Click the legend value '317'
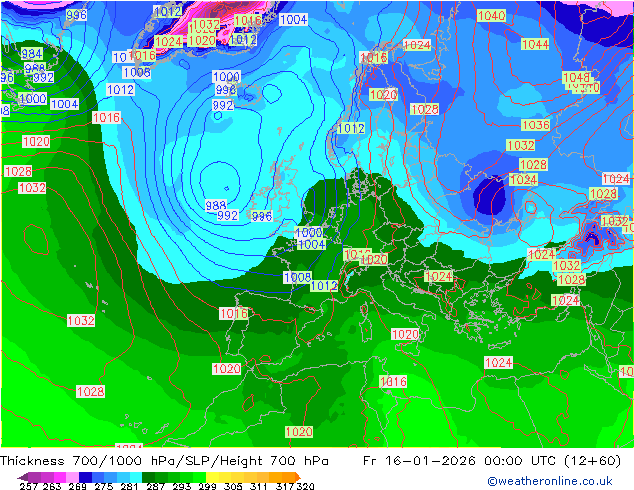The image size is (634, 490). pyautogui.click(x=285, y=486)
